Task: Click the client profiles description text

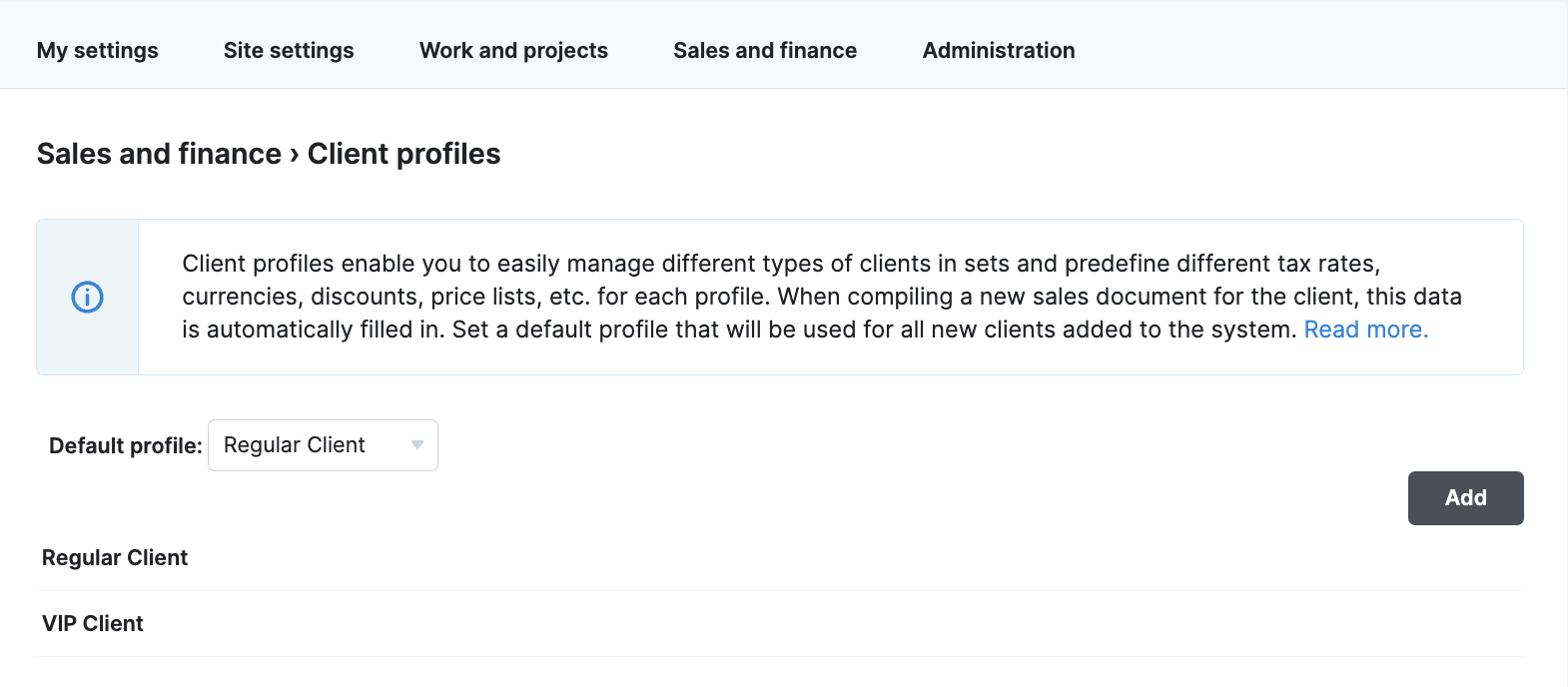Action: pos(821,297)
